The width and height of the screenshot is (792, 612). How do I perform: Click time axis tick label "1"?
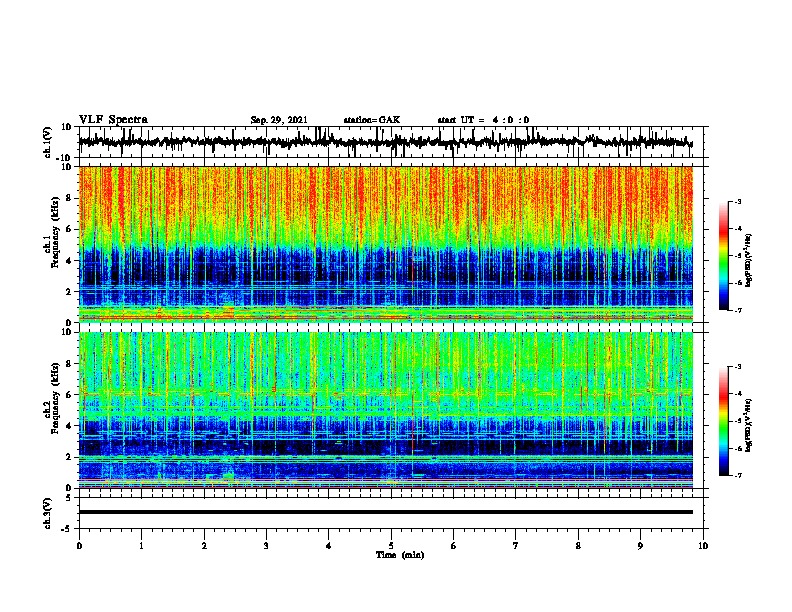click(141, 546)
